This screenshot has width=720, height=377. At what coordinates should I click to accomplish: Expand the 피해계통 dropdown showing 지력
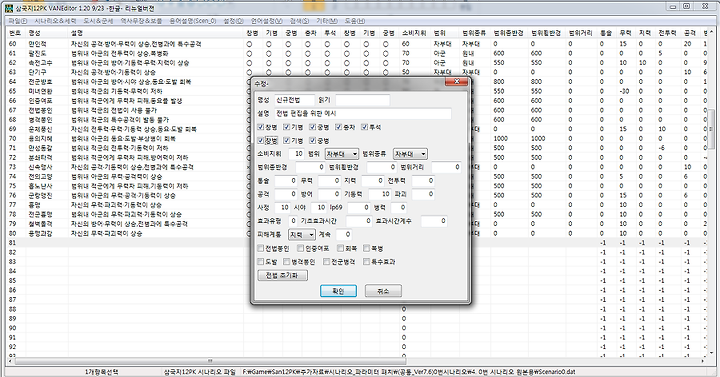302,235
